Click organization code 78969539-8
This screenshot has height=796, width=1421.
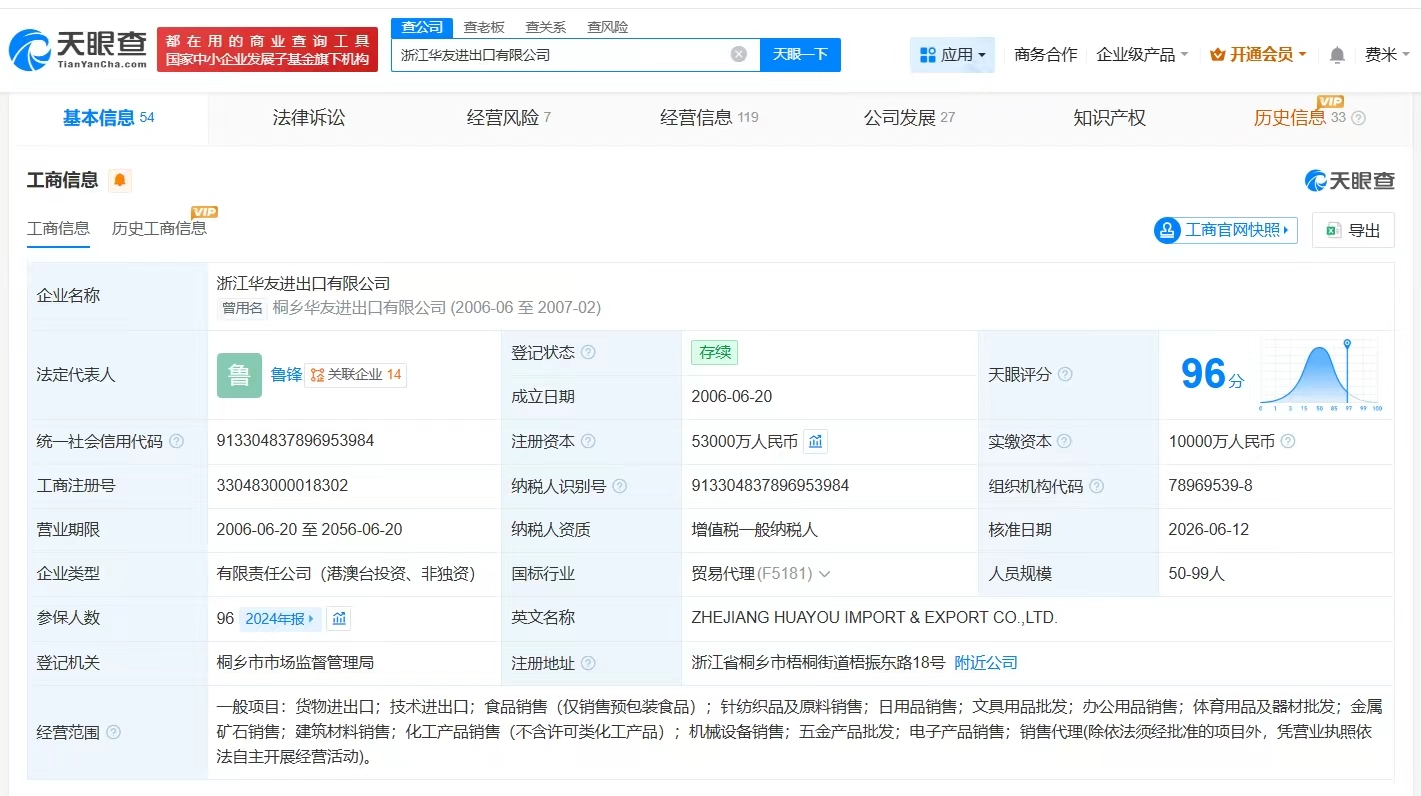click(x=1210, y=486)
